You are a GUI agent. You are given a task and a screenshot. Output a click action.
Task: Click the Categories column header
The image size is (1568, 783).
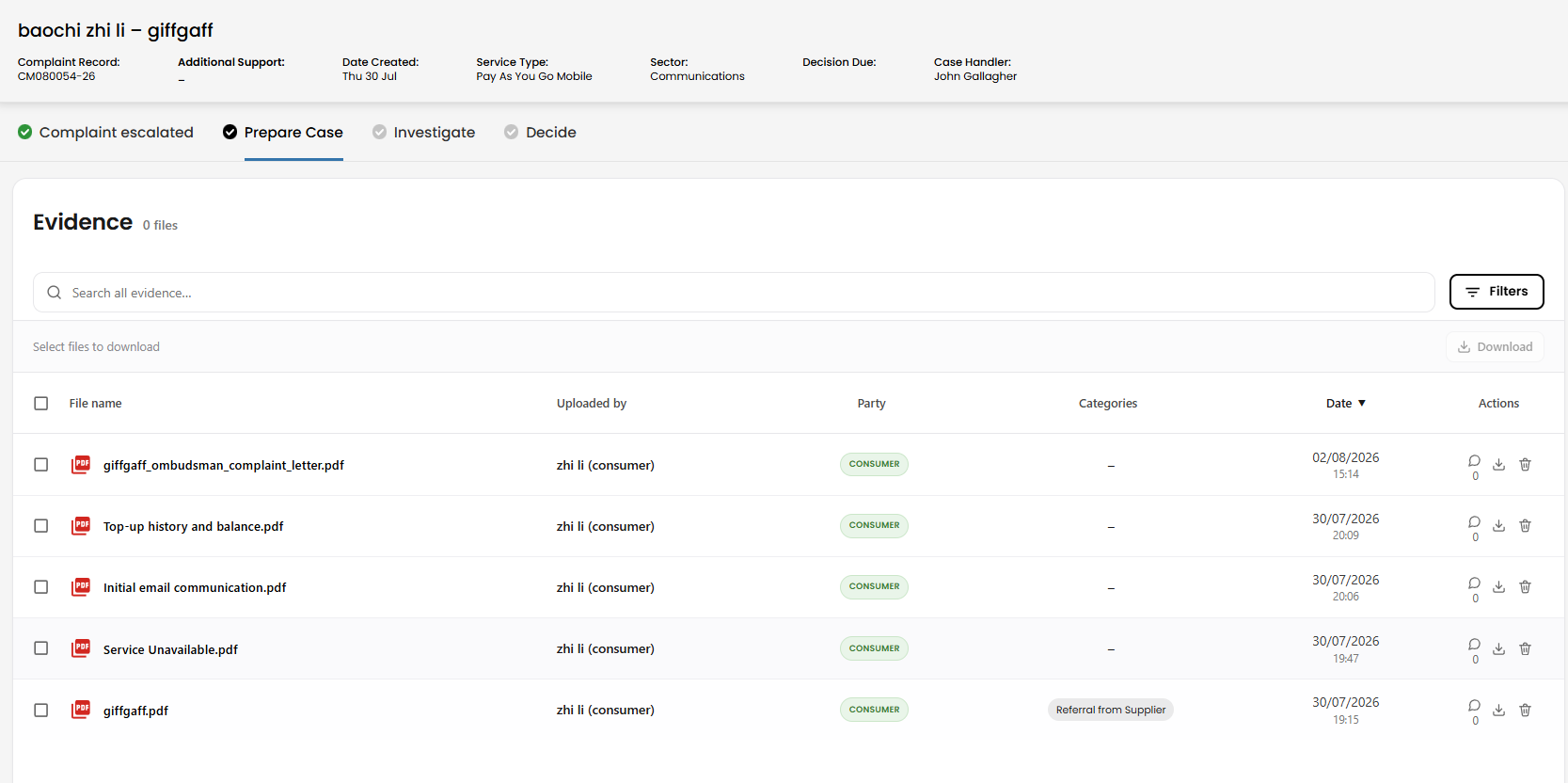[1108, 404]
